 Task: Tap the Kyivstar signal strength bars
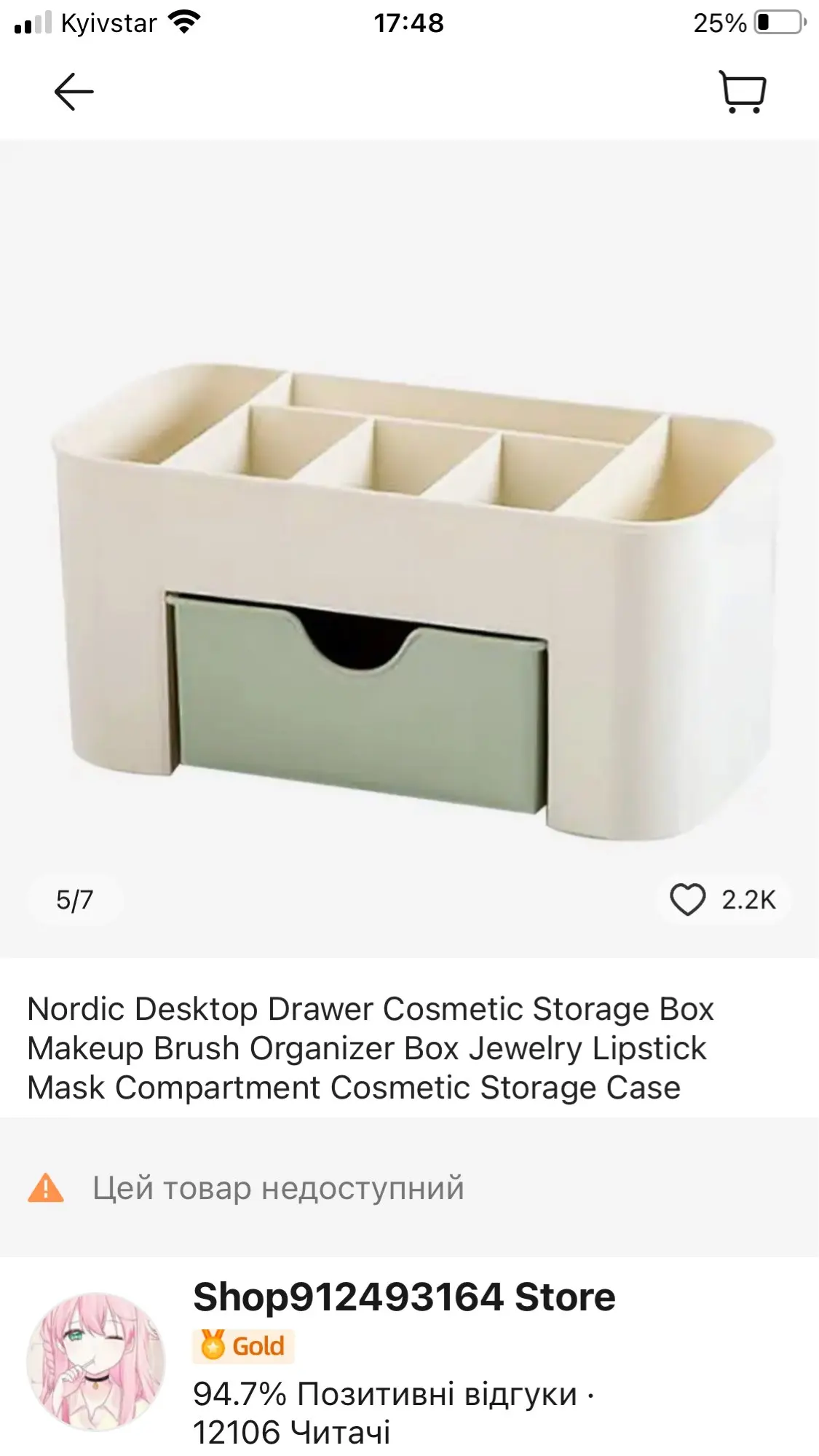coord(33,23)
